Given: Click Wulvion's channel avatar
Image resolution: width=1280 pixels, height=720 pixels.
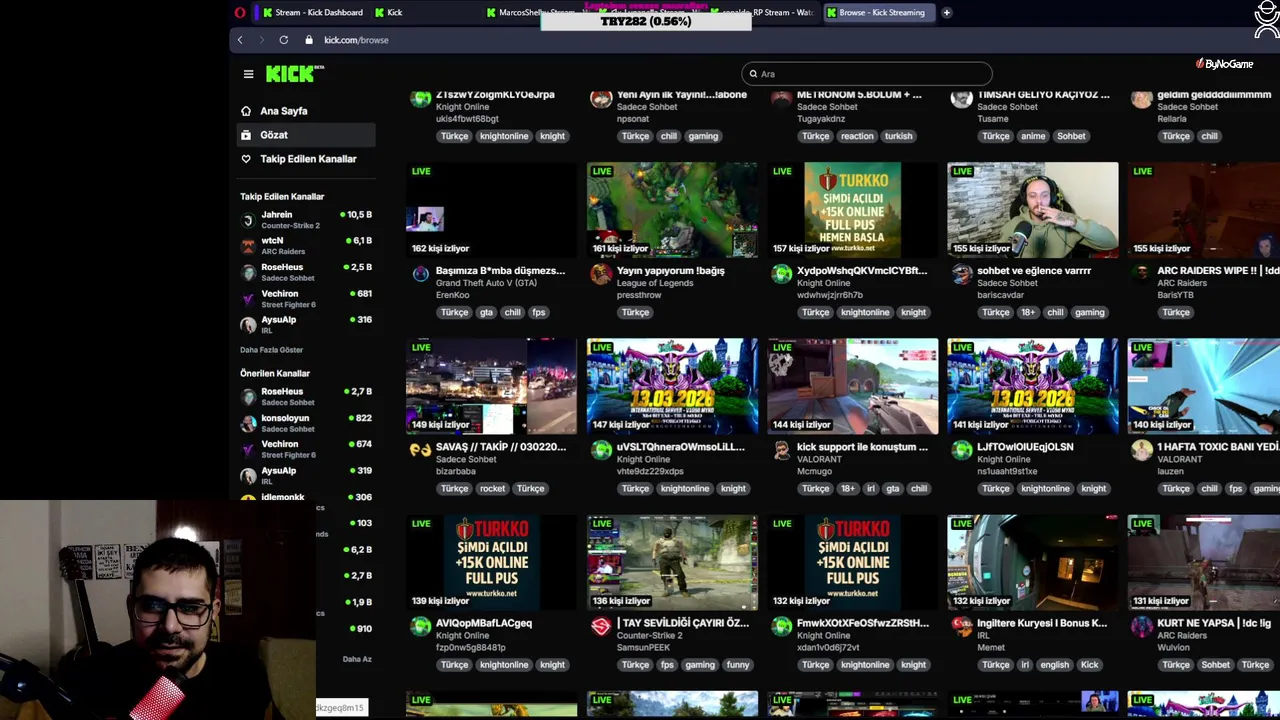Looking at the screenshot, I should pyautogui.click(x=1141, y=626).
